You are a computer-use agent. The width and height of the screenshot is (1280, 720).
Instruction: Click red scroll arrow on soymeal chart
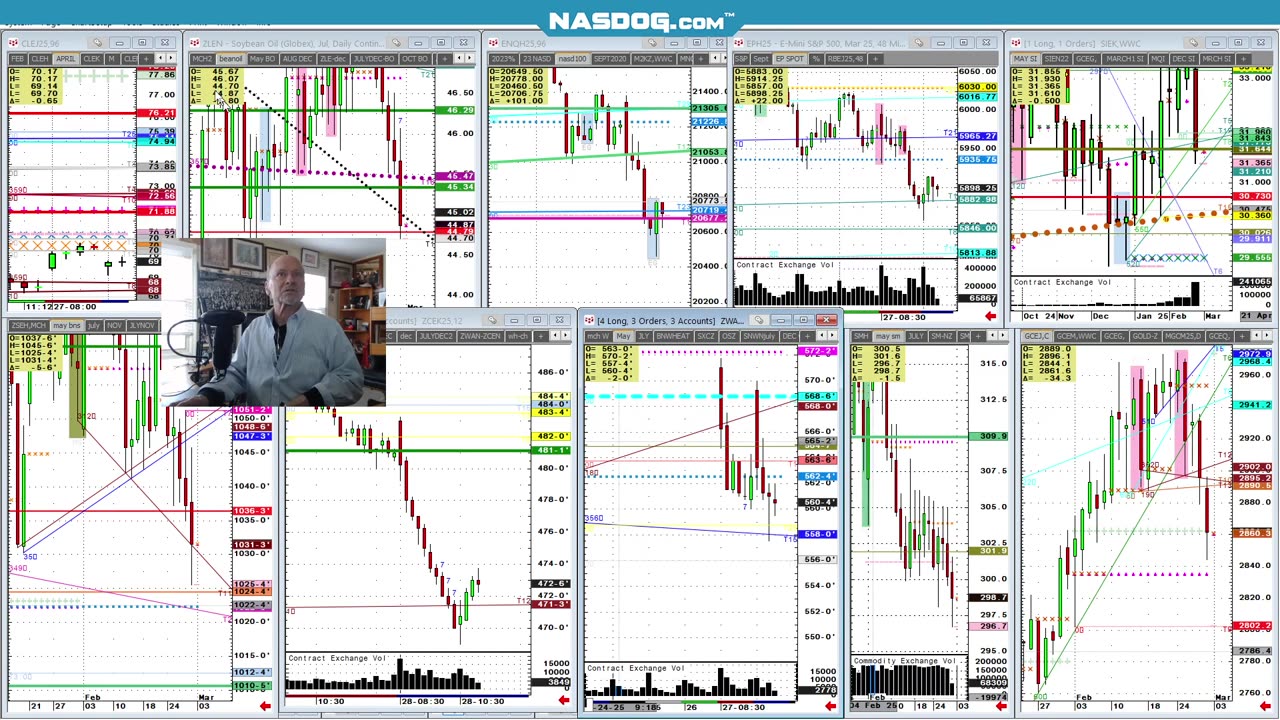[1000, 706]
